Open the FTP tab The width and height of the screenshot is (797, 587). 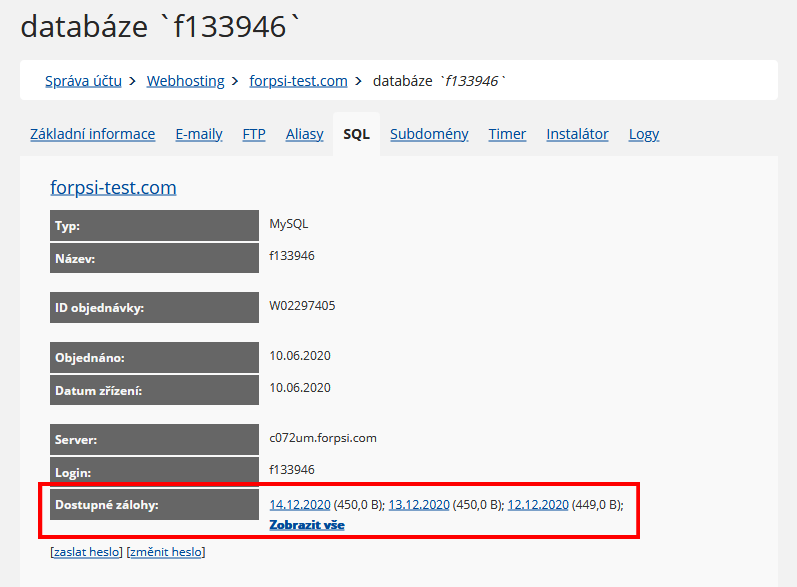(254, 134)
